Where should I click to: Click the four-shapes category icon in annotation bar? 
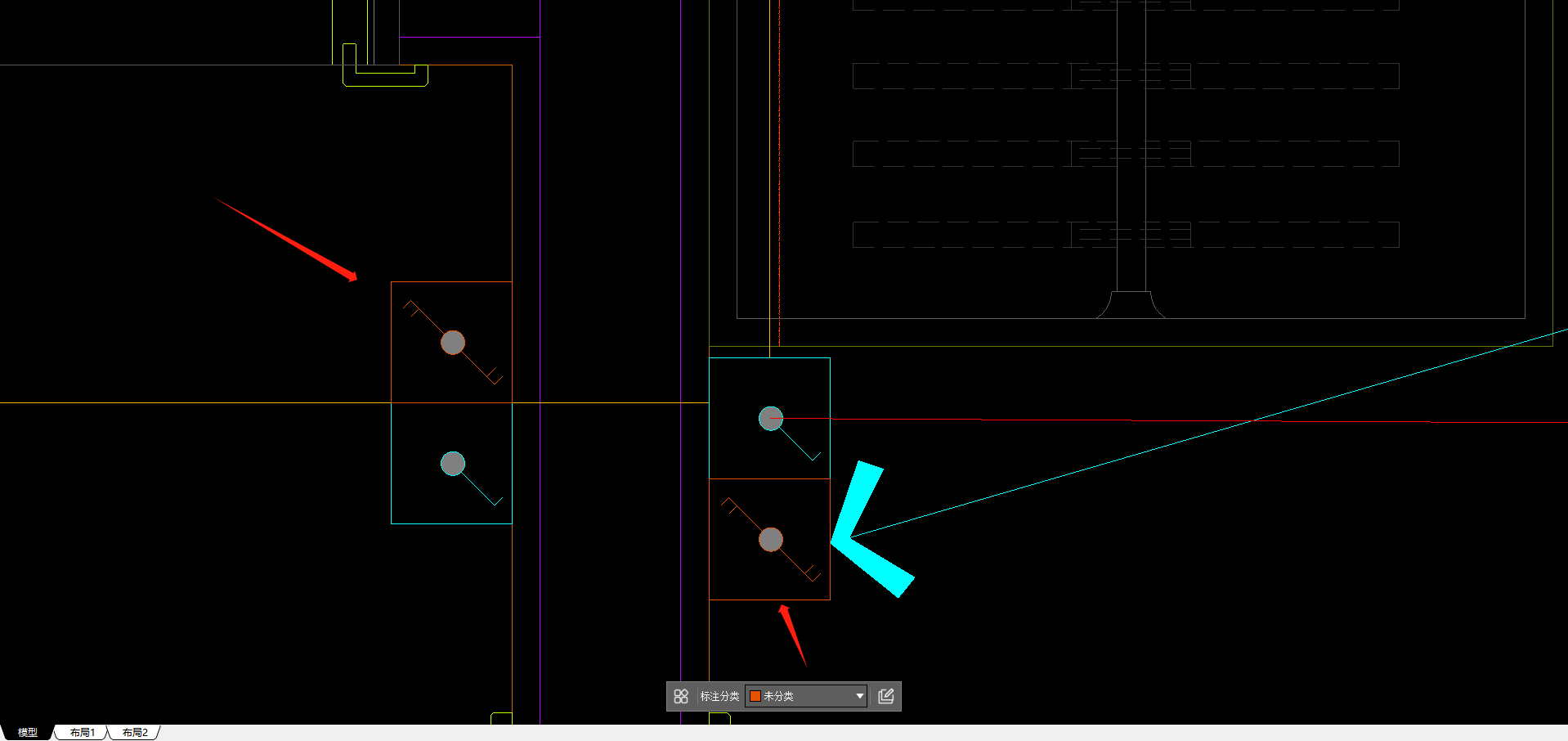click(x=681, y=696)
